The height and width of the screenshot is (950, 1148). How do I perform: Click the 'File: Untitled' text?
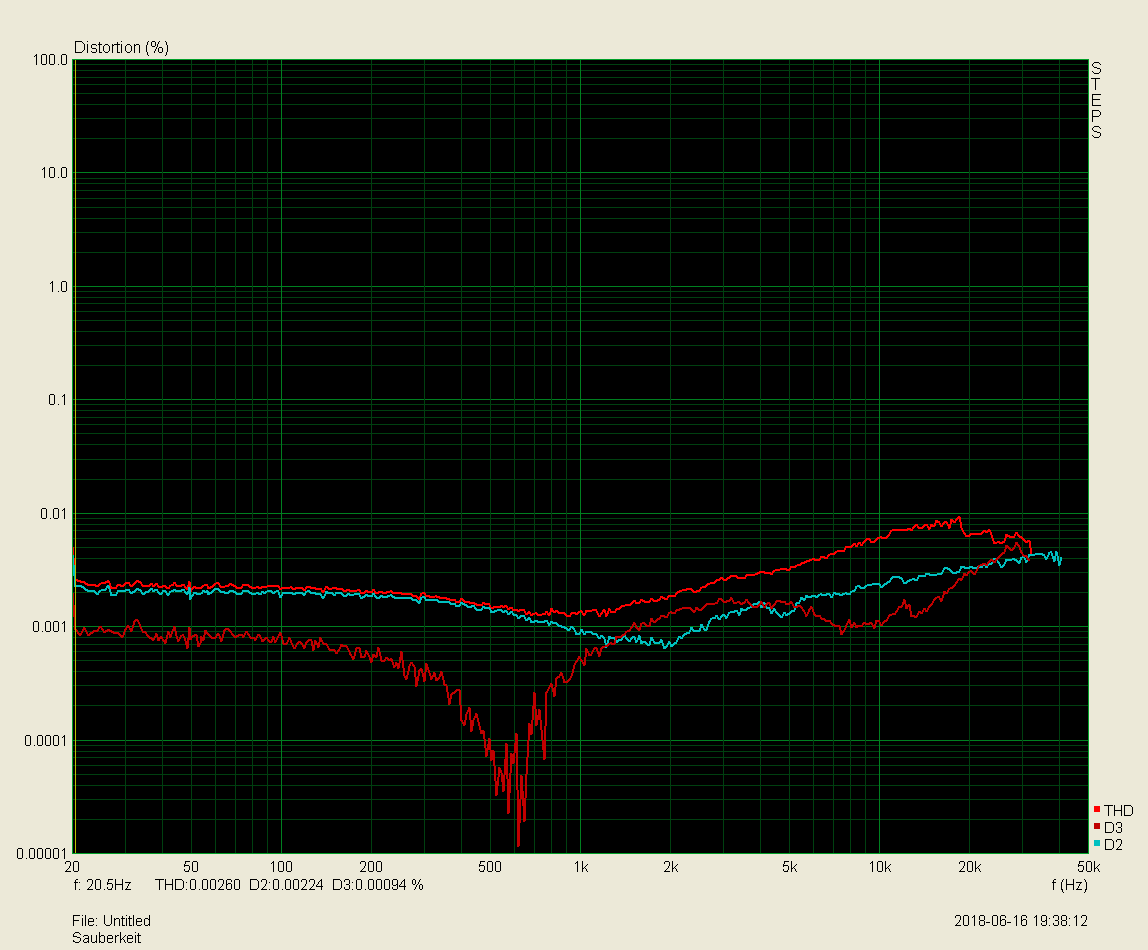(111, 921)
